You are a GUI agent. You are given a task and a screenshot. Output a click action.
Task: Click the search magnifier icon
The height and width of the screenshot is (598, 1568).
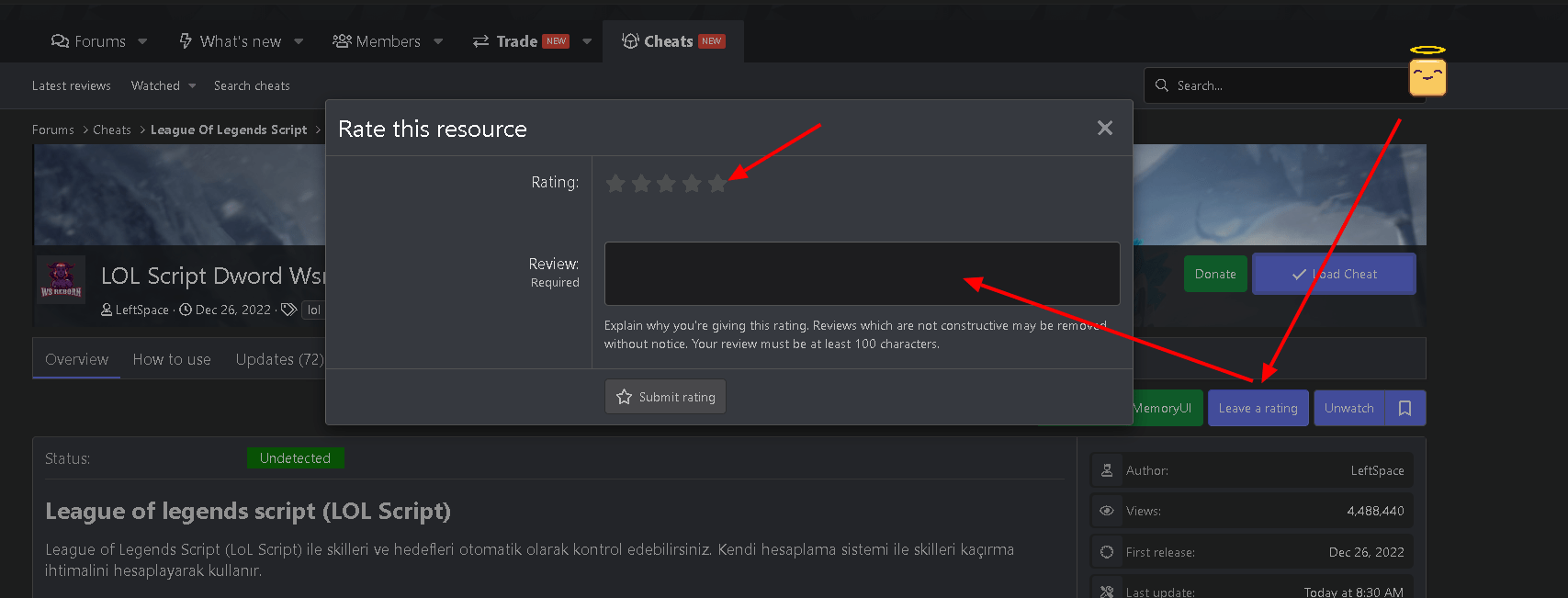pos(1162,85)
